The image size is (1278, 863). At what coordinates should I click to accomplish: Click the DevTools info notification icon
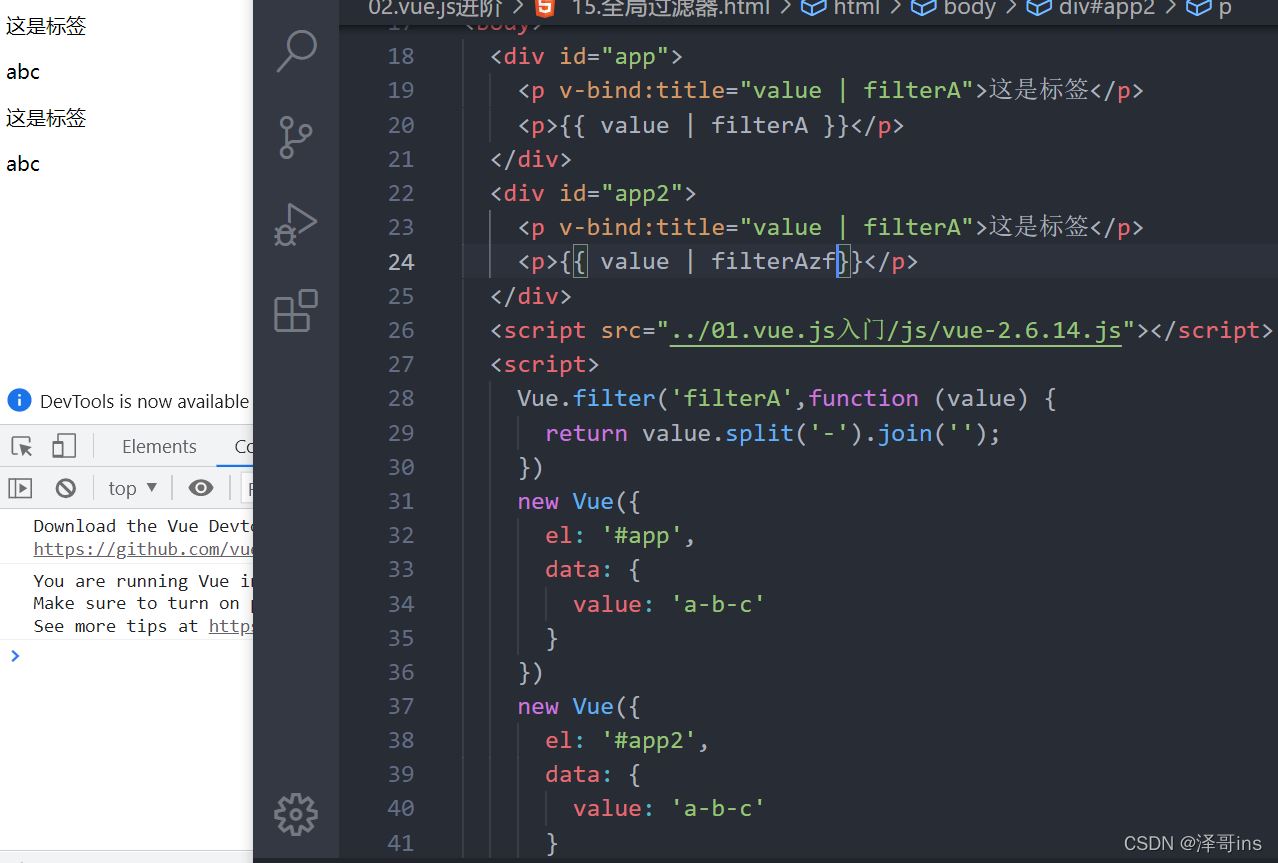click(x=19, y=401)
